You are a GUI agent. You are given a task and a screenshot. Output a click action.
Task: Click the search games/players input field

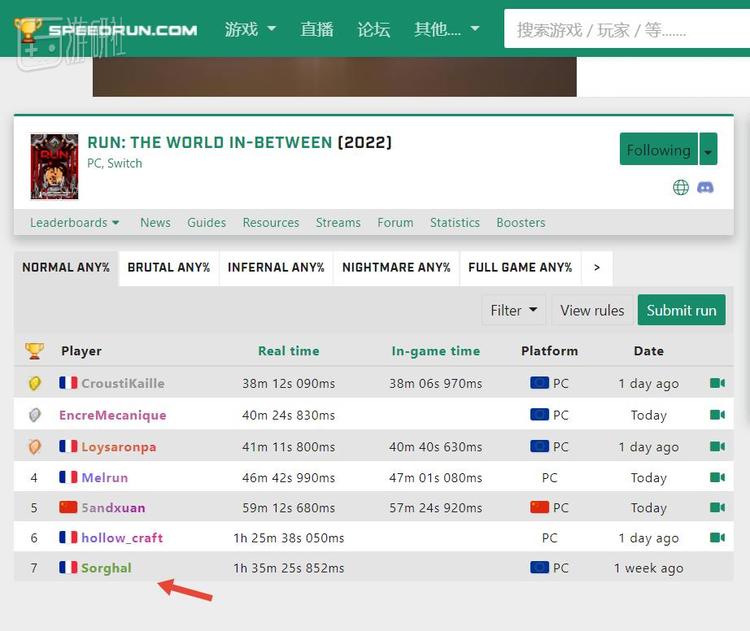pos(627,29)
